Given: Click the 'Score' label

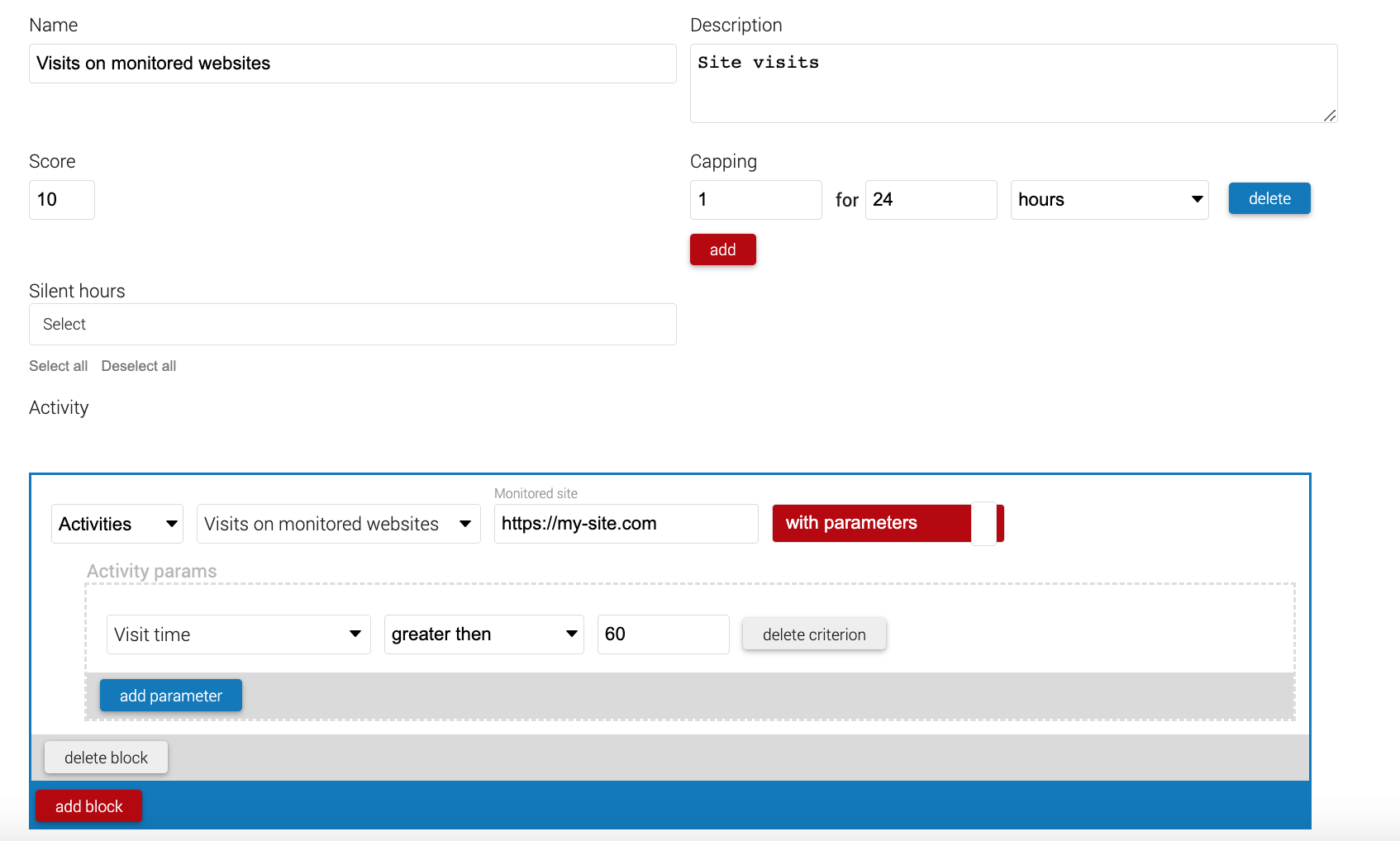Looking at the screenshot, I should coord(52,161).
